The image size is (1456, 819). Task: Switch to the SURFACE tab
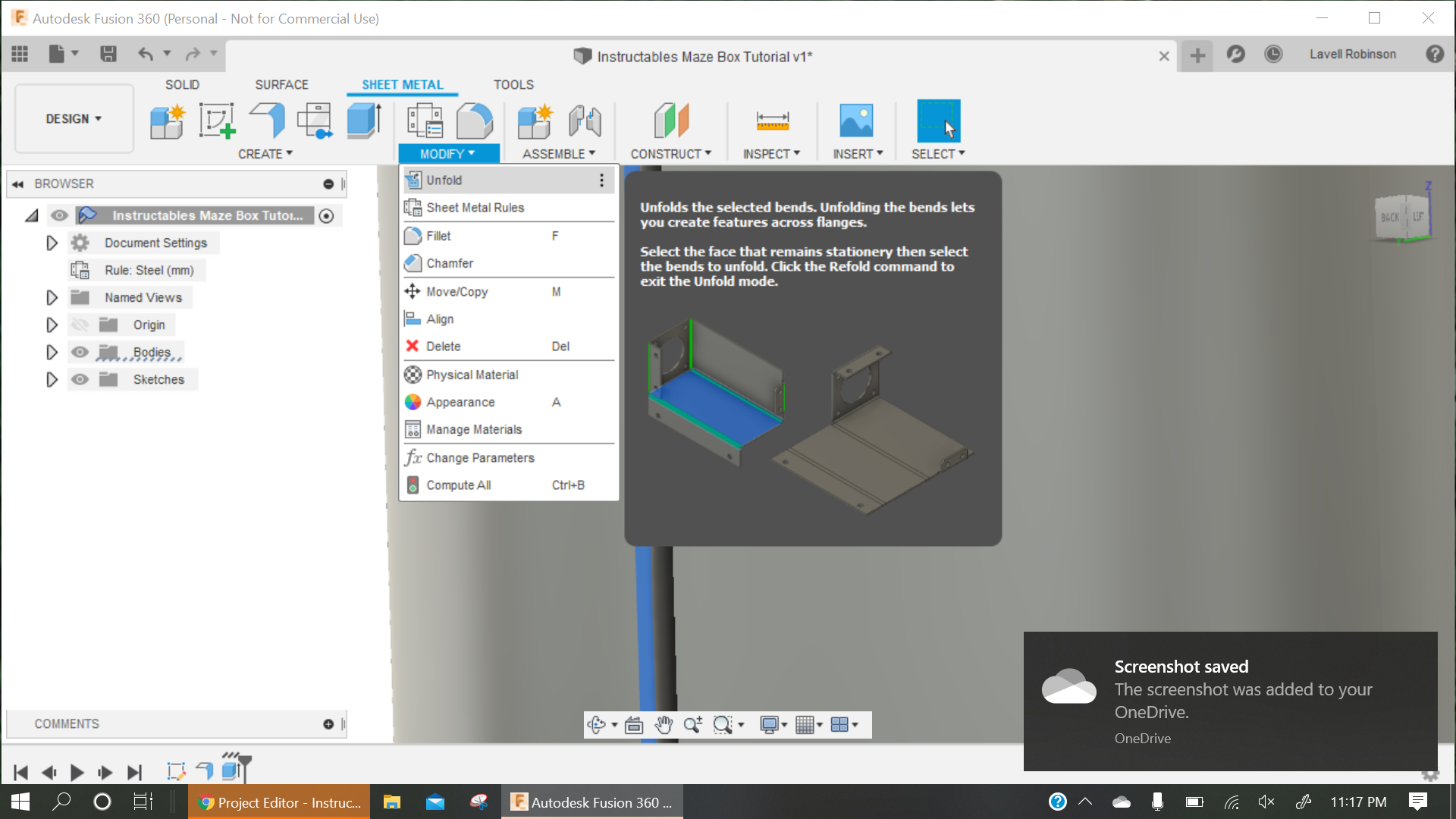[x=281, y=85]
